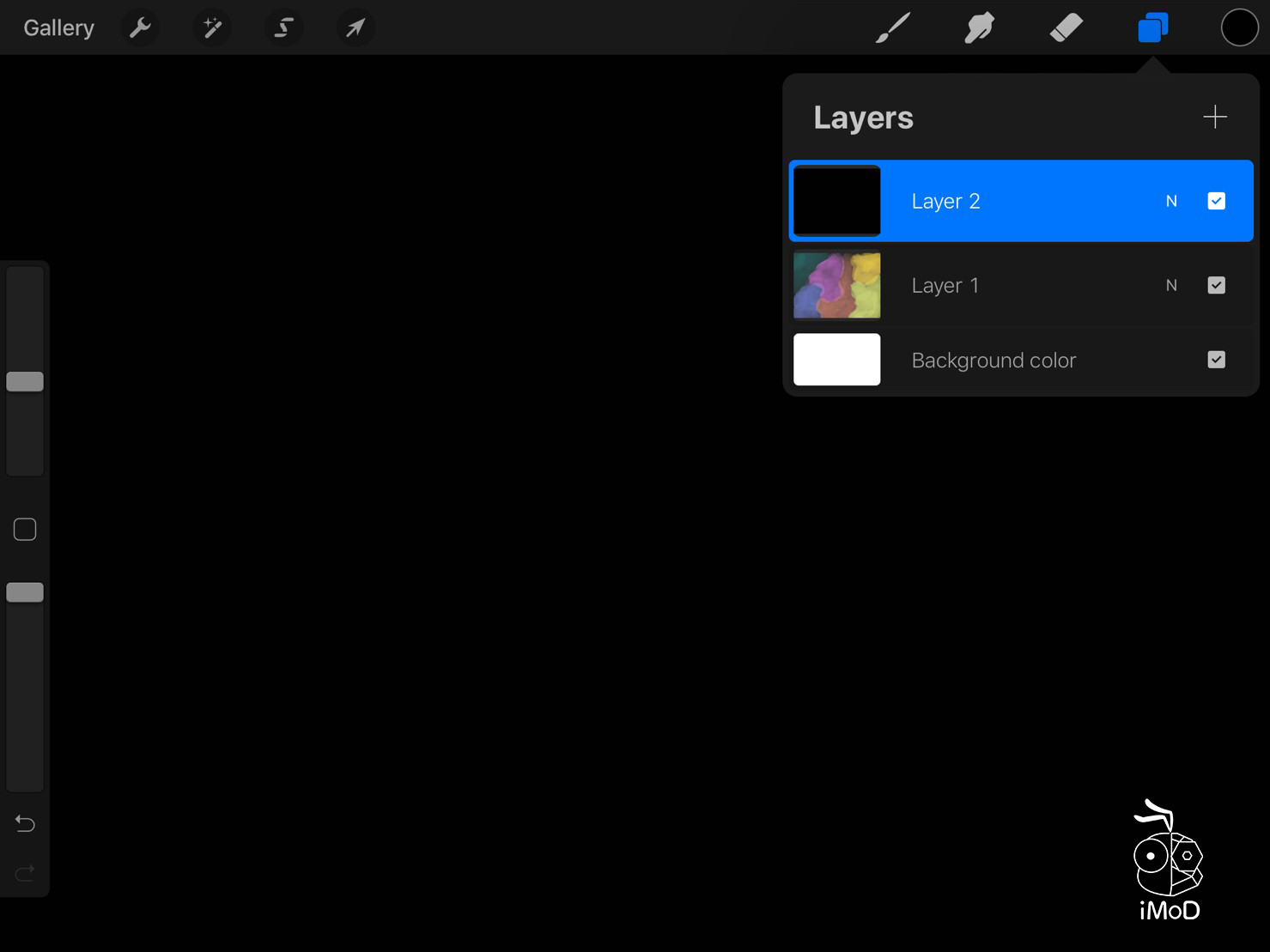Open the Adjustments magic wand menu
1270x952 pixels.
(x=212, y=28)
